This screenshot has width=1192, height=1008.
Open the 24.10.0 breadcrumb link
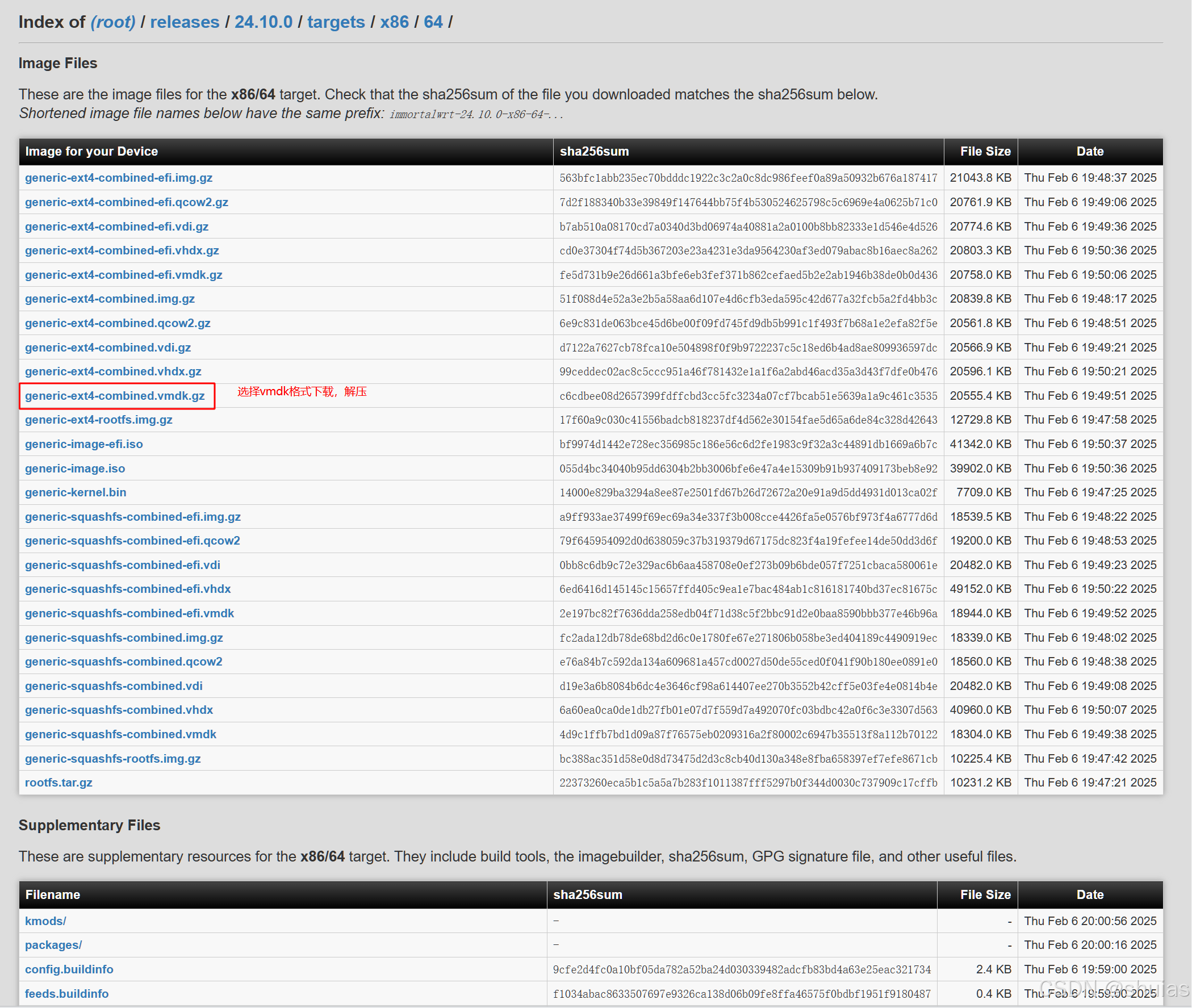pyautogui.click(x=264, y=22)
